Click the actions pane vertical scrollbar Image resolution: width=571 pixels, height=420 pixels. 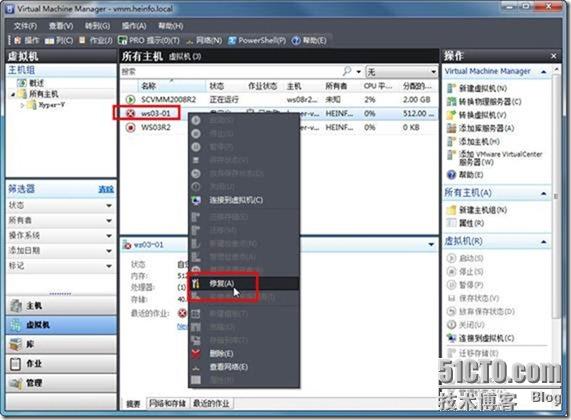click(x=556, y=197)
